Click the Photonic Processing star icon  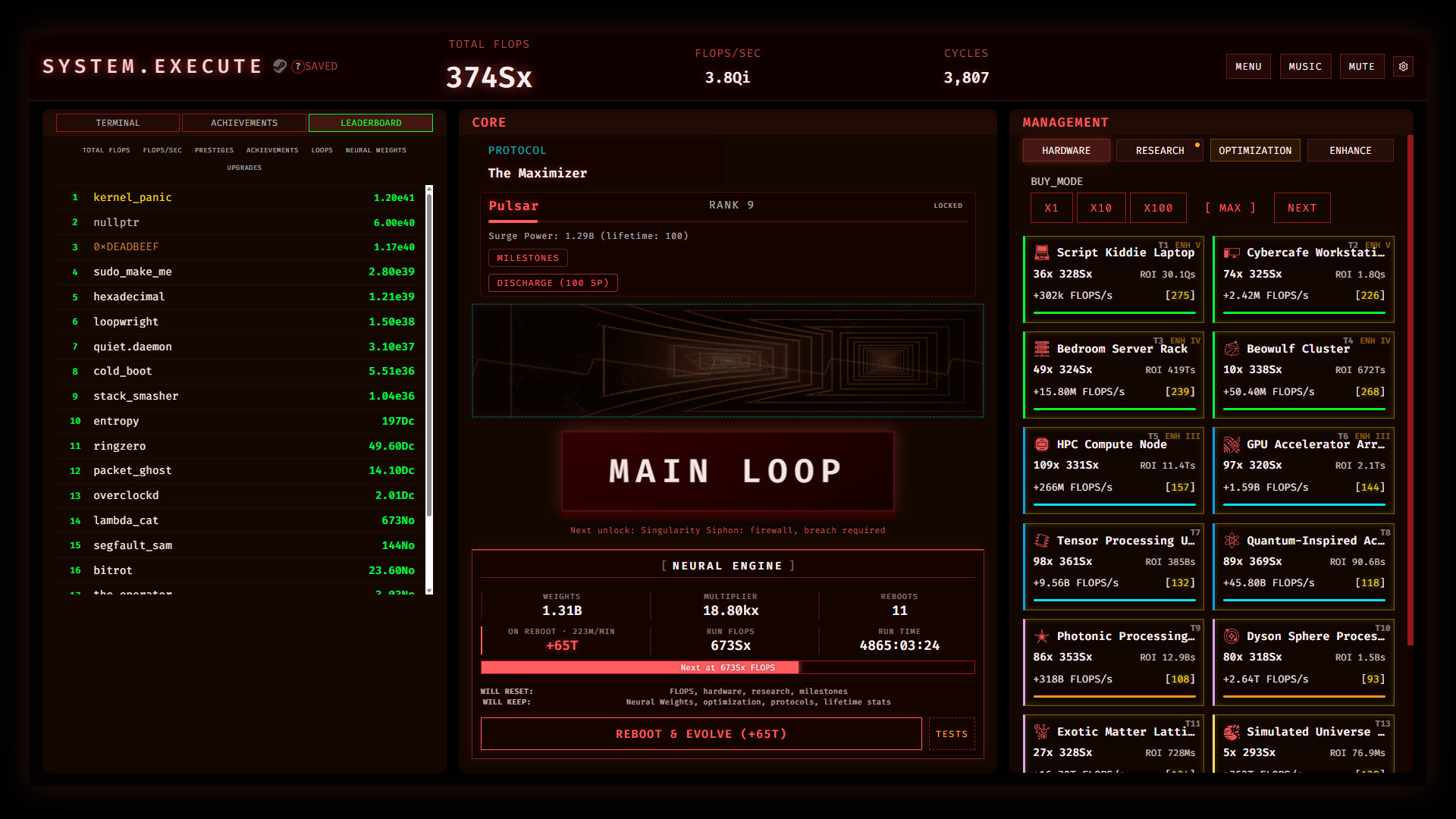[x=1042, y=636]
